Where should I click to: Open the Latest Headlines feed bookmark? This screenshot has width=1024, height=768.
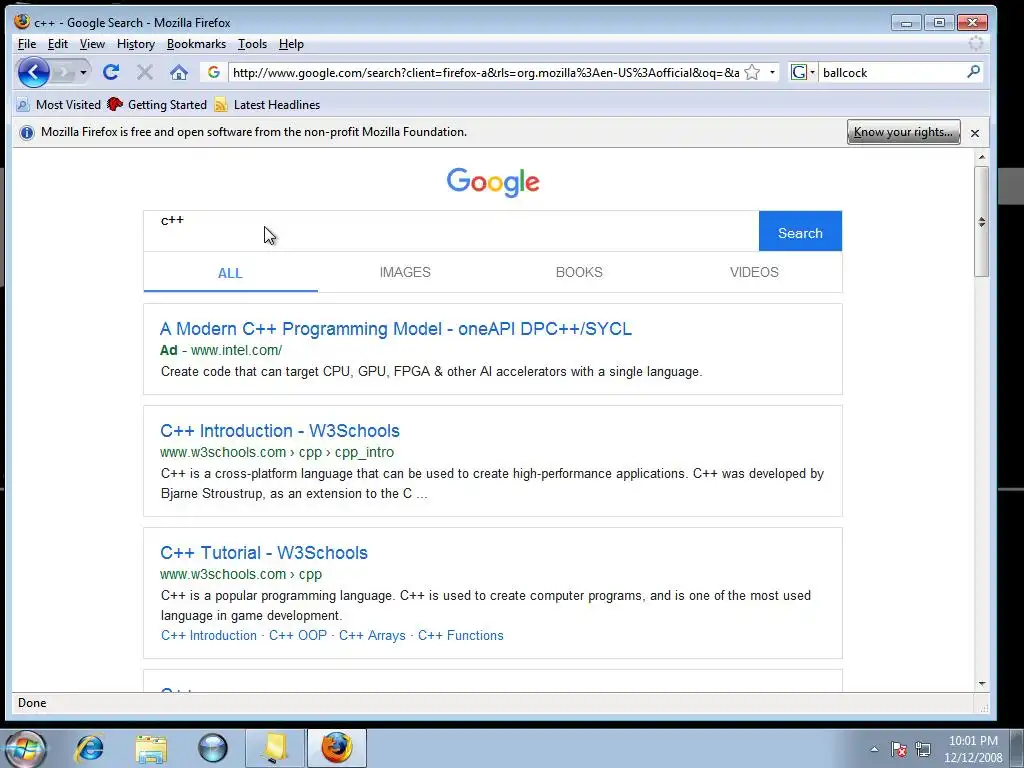[x=268, y=104]
